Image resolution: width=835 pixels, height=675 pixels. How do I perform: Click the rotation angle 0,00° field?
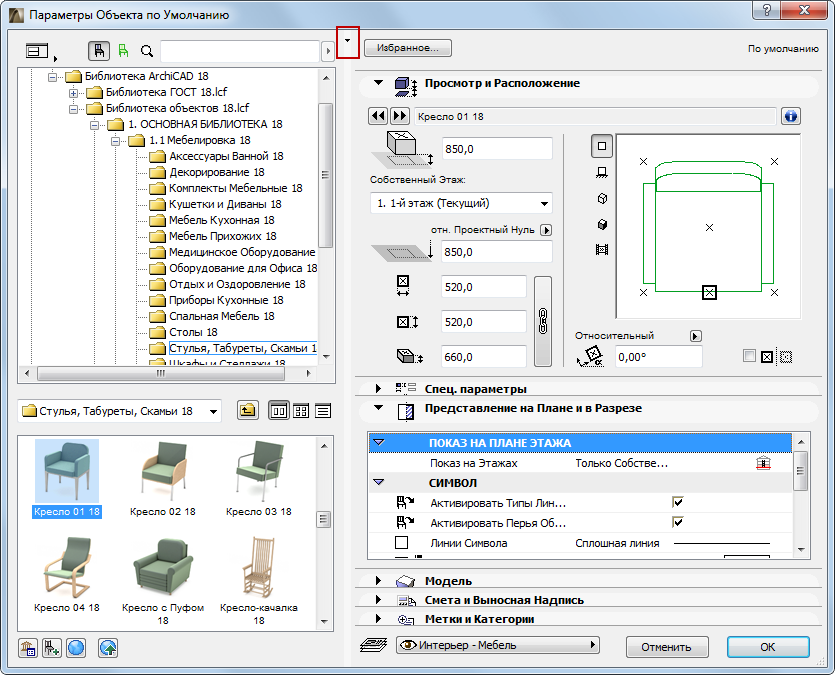[657, 356]
